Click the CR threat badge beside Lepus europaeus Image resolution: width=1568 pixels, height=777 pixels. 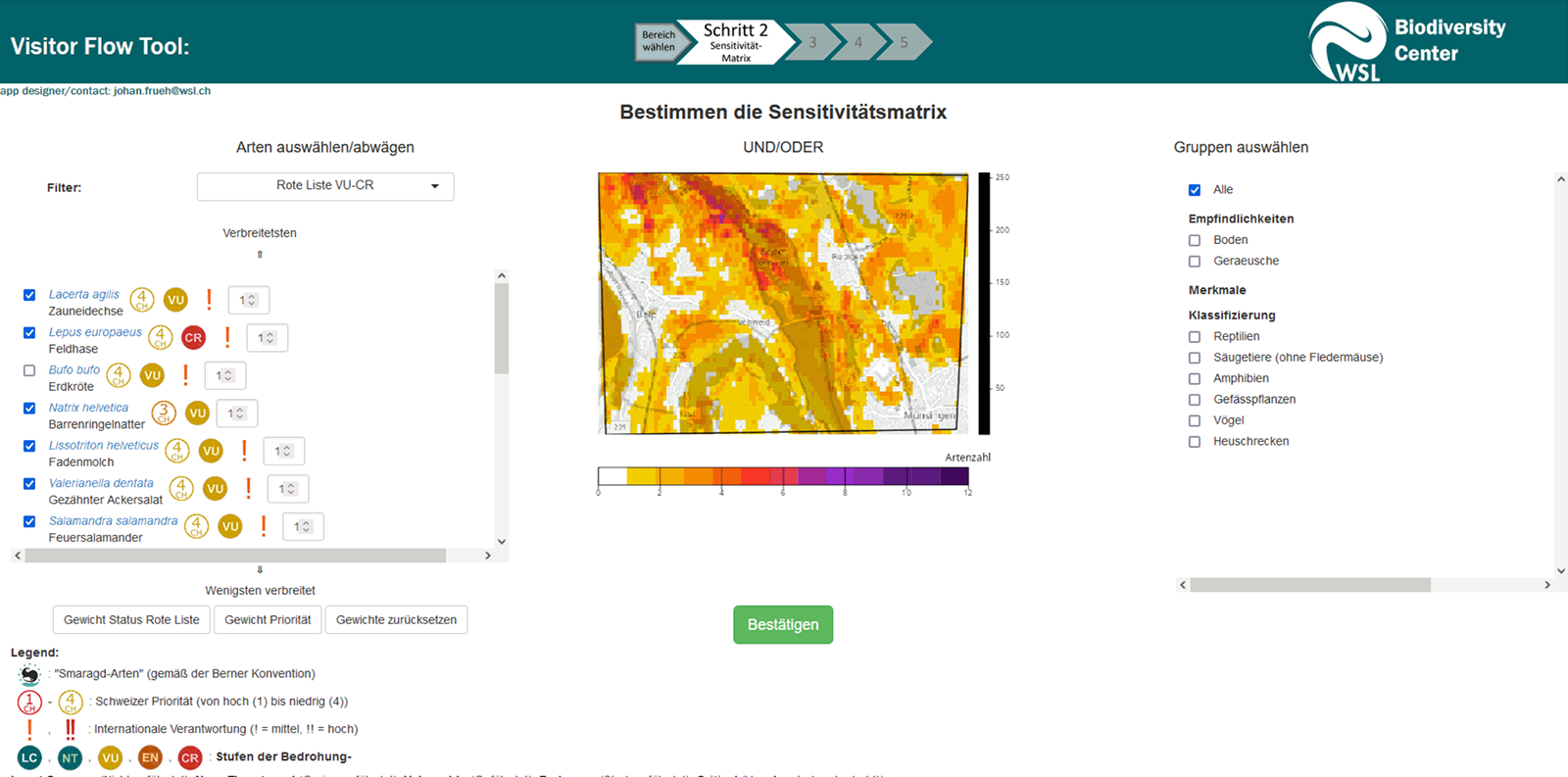[193, 338]
